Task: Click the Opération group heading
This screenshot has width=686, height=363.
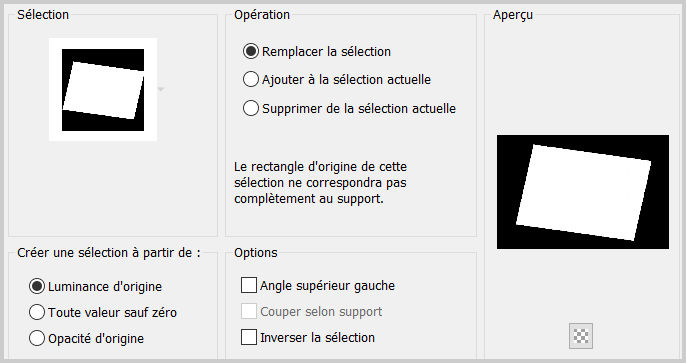Action: click(x=262, y=14)
